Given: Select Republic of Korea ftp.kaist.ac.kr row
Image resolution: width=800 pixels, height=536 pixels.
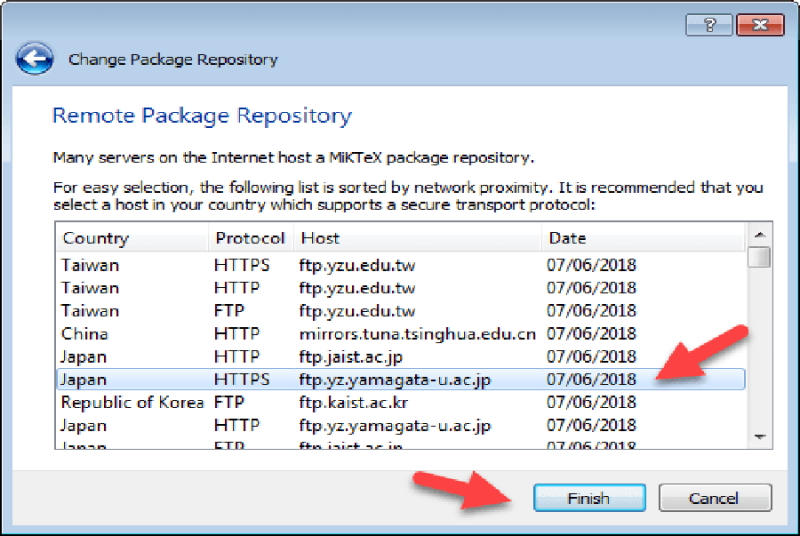Looking at the screenshot, I should coord(401,402).
